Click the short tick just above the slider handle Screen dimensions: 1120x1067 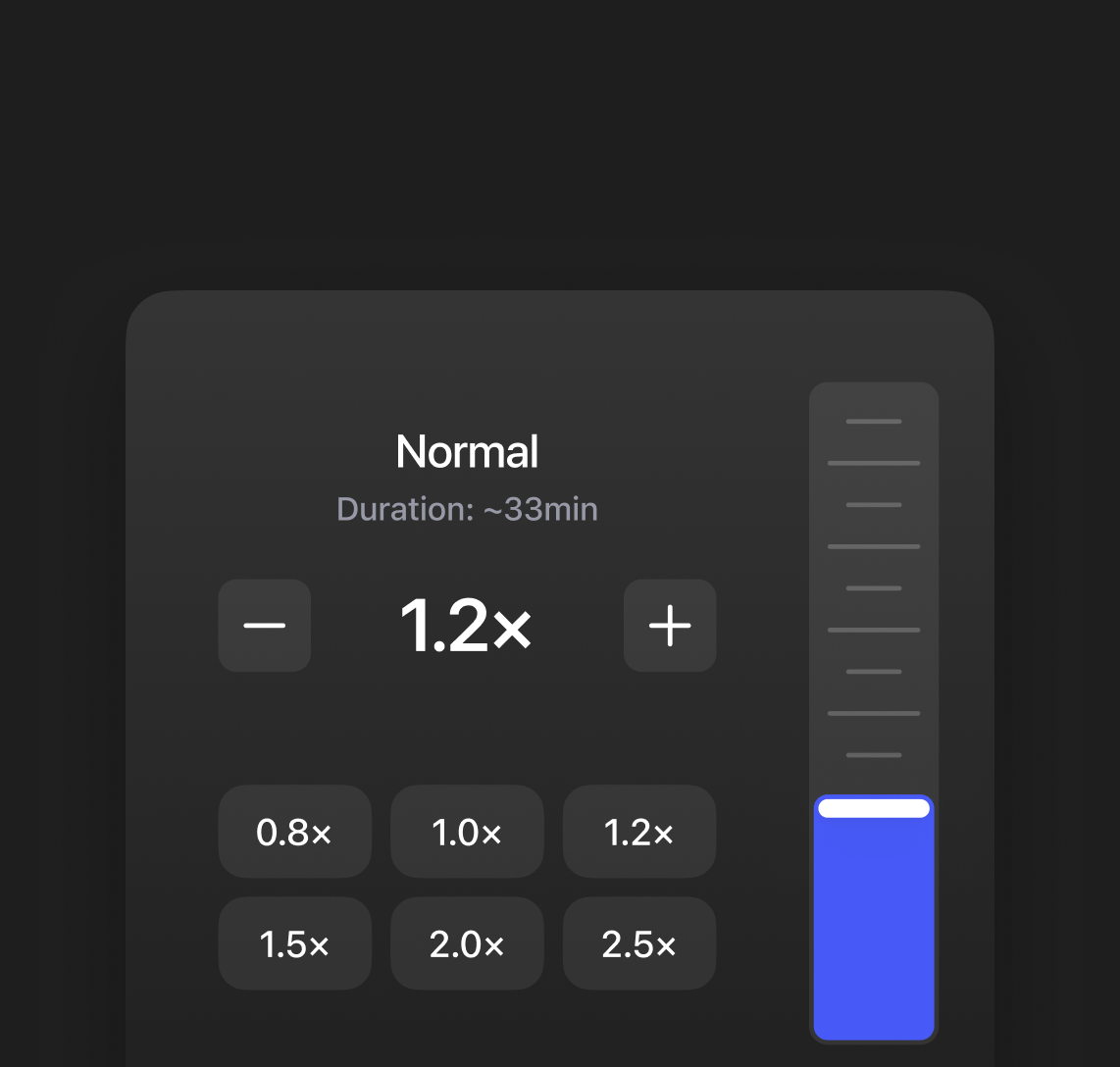click(x=874, y=755)
